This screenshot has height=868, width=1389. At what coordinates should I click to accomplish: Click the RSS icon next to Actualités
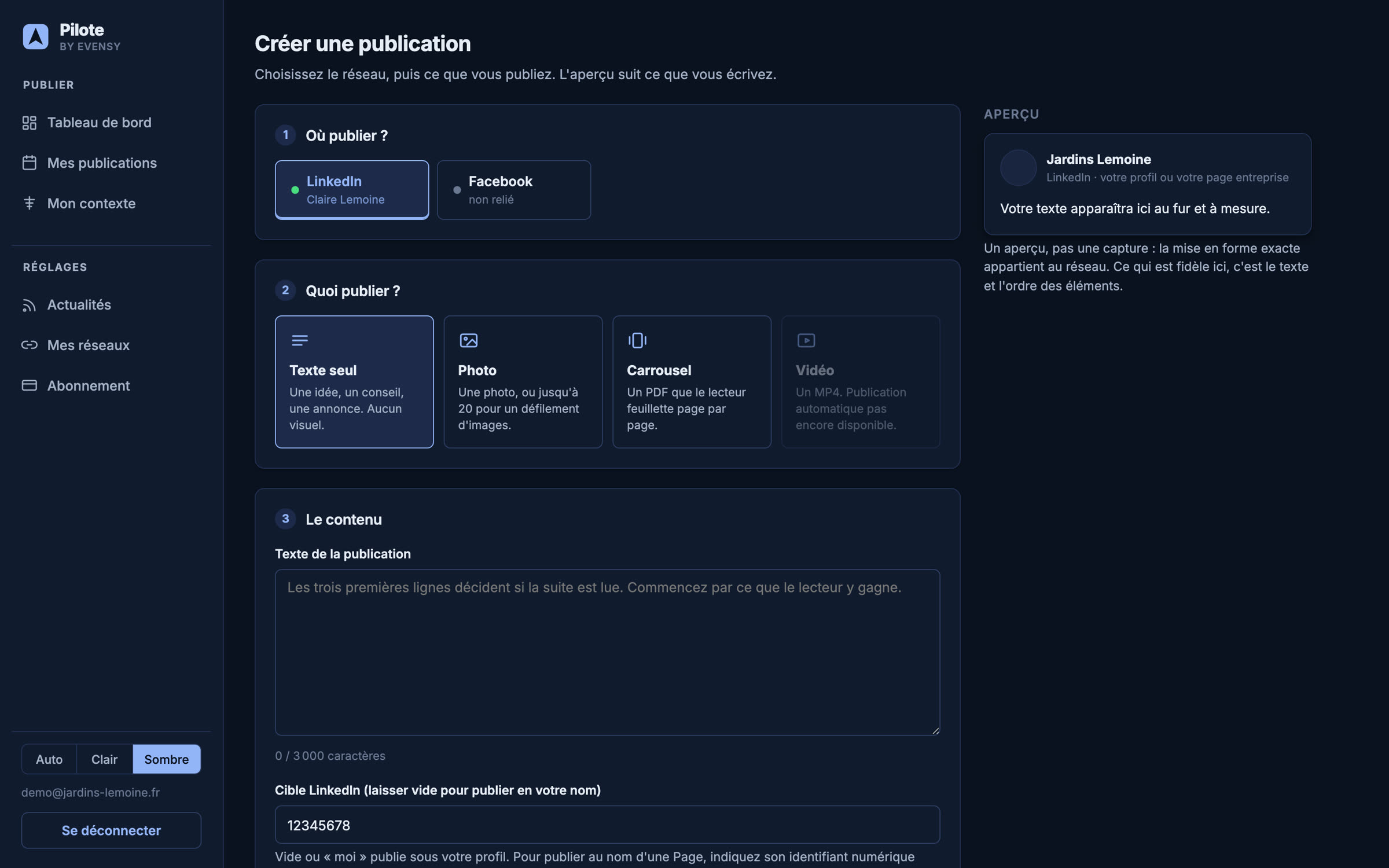pos(30,305)
